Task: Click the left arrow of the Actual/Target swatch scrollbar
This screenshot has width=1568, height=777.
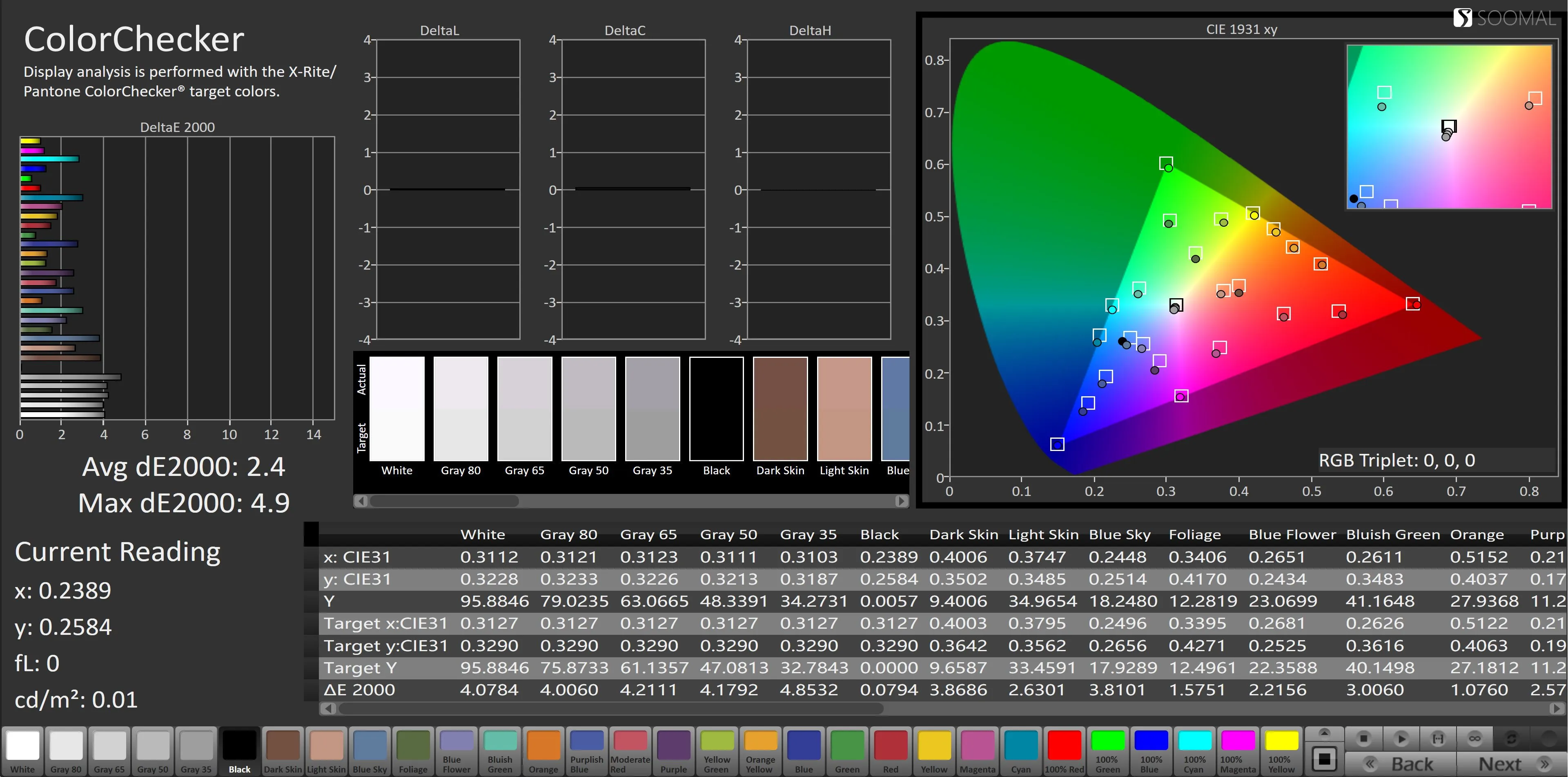Action: [361, 500]
